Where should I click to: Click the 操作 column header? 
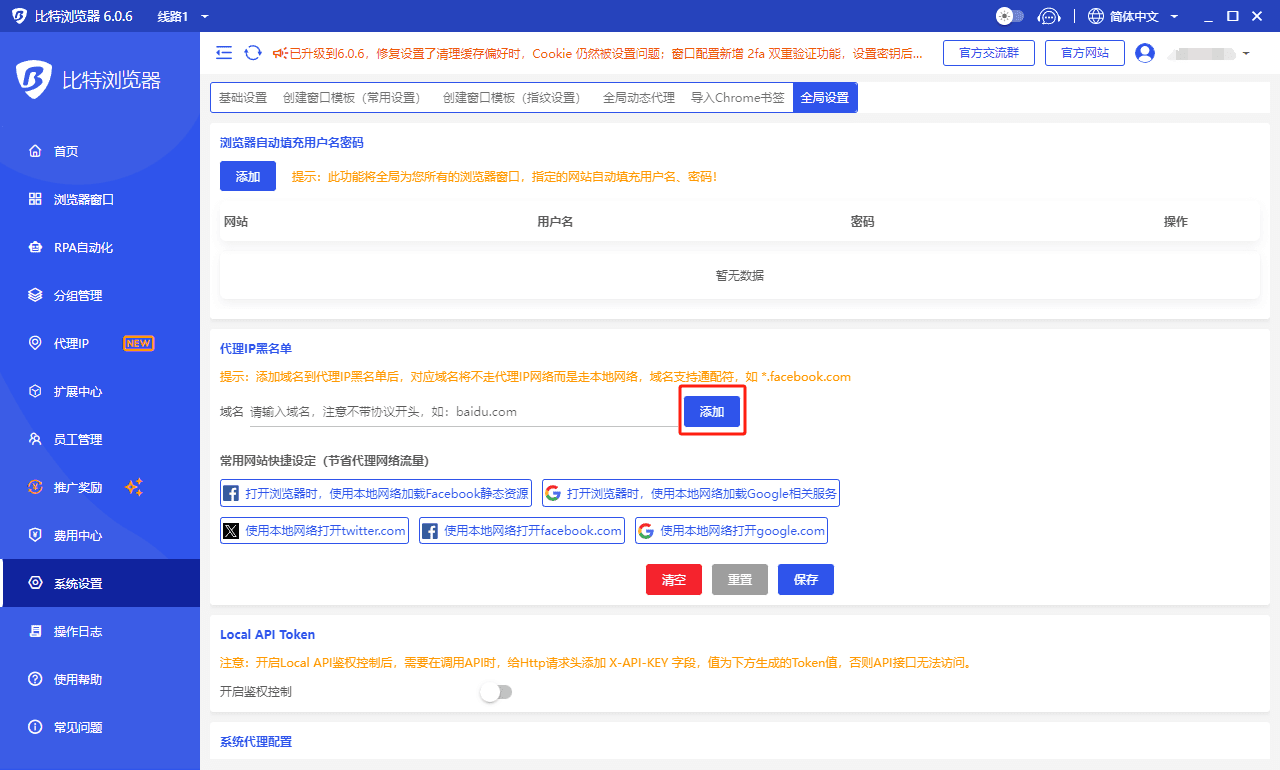coord(1176,222)
